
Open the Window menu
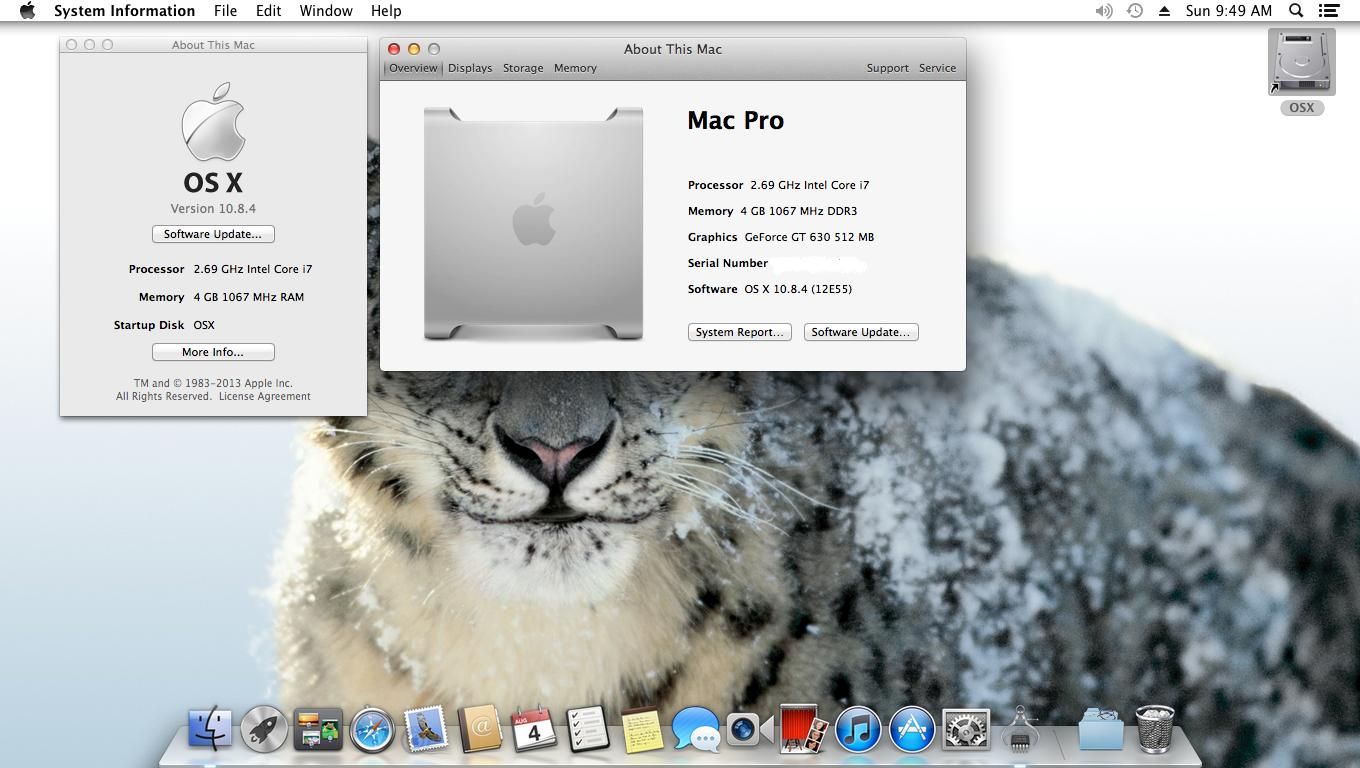click(x=326, y=11)
